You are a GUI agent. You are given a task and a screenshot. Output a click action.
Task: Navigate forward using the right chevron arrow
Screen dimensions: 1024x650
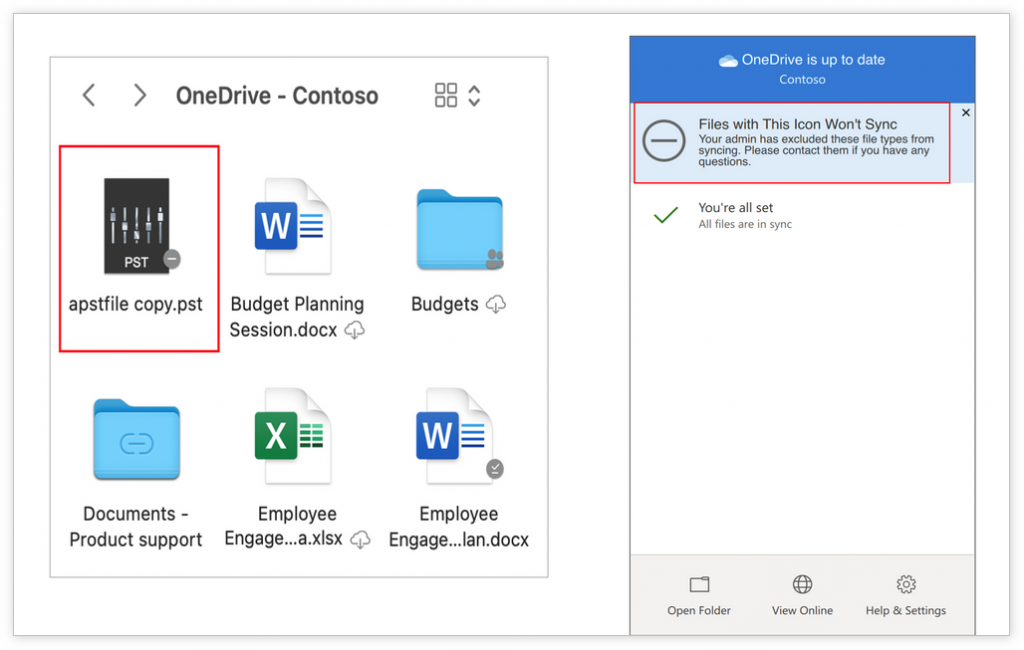(139, 94)
